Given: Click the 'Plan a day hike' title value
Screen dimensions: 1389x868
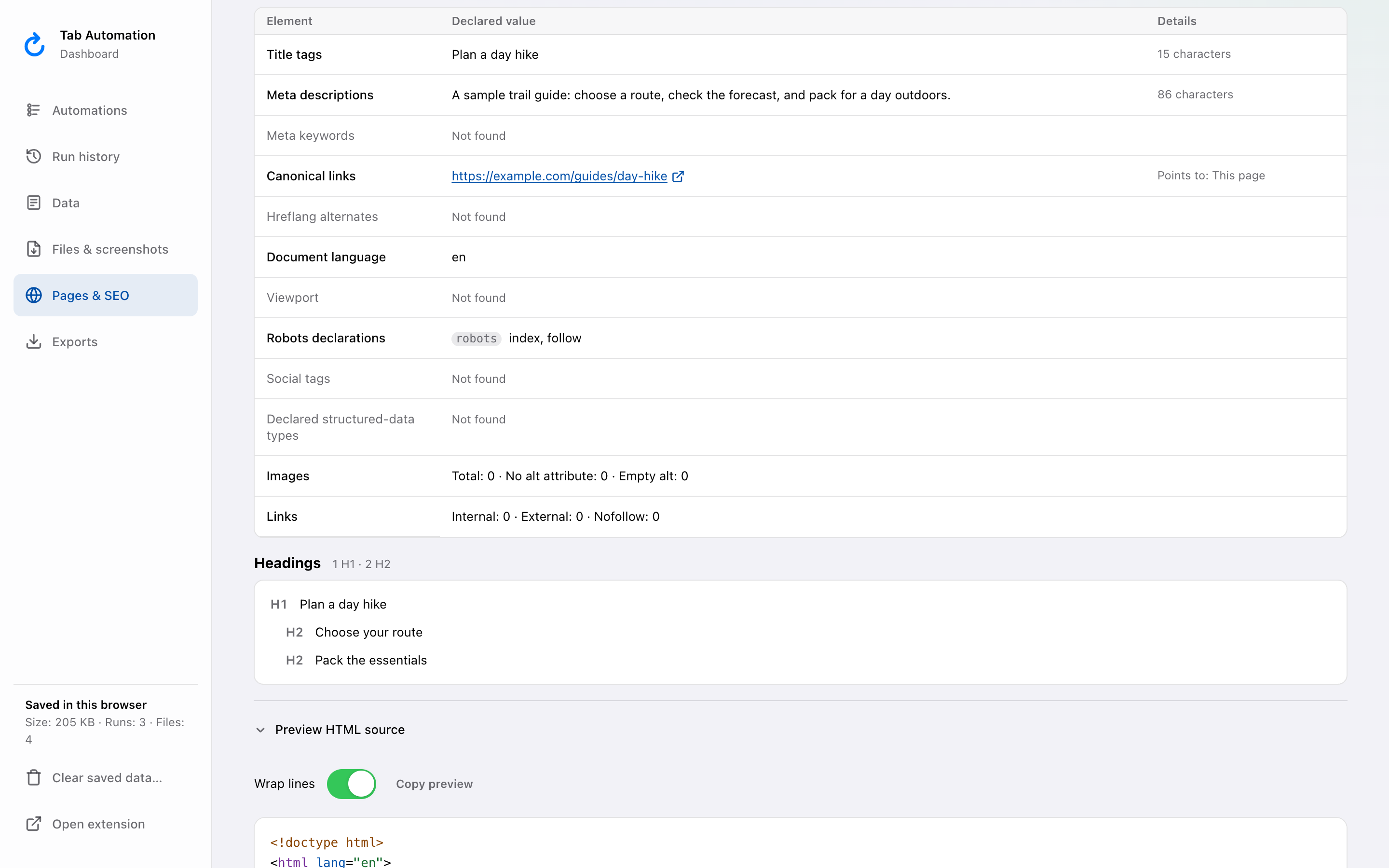Looking at the screenshot, I should (495, 54).
